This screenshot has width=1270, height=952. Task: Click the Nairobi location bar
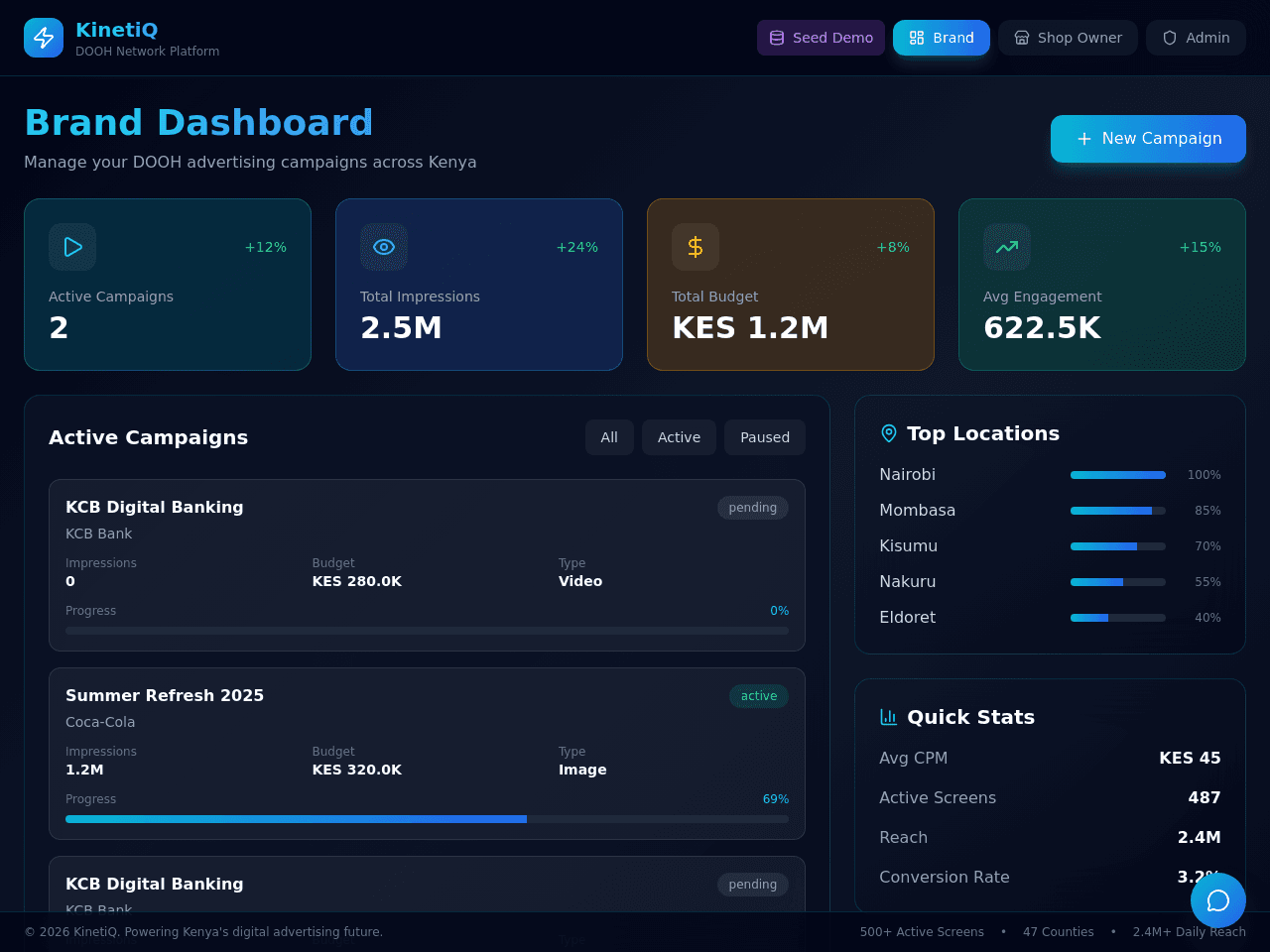(x=1118, y=475)
